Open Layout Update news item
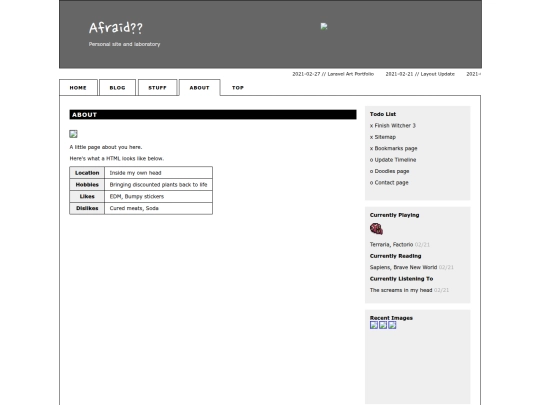The width and height of the screenshot is (540, 405). (420, 74)
